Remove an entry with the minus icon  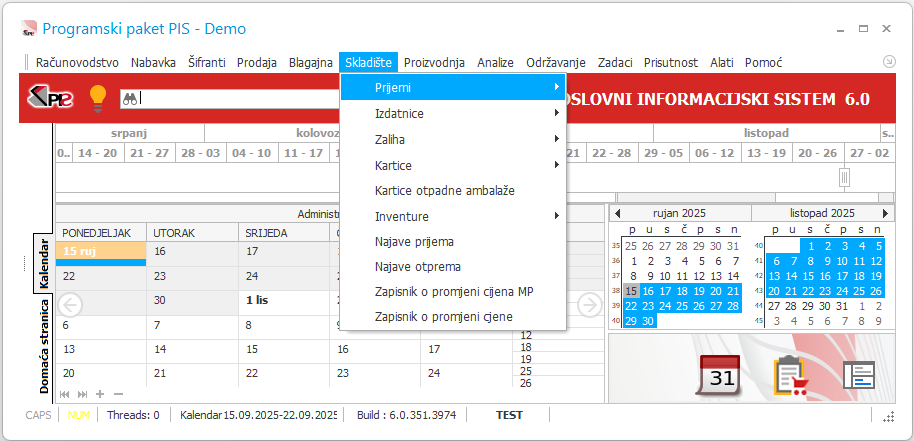(118, 394)
